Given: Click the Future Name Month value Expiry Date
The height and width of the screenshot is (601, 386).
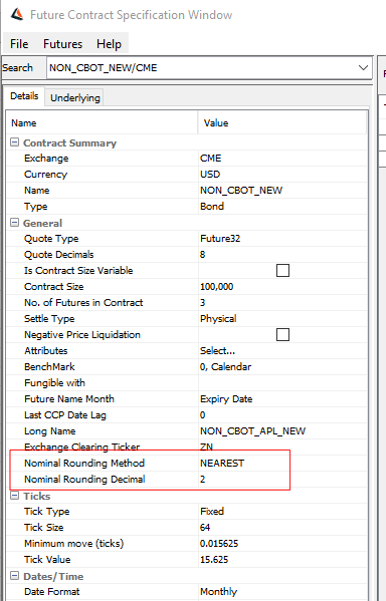Looking at the screenshot, I should pos(226,399).
